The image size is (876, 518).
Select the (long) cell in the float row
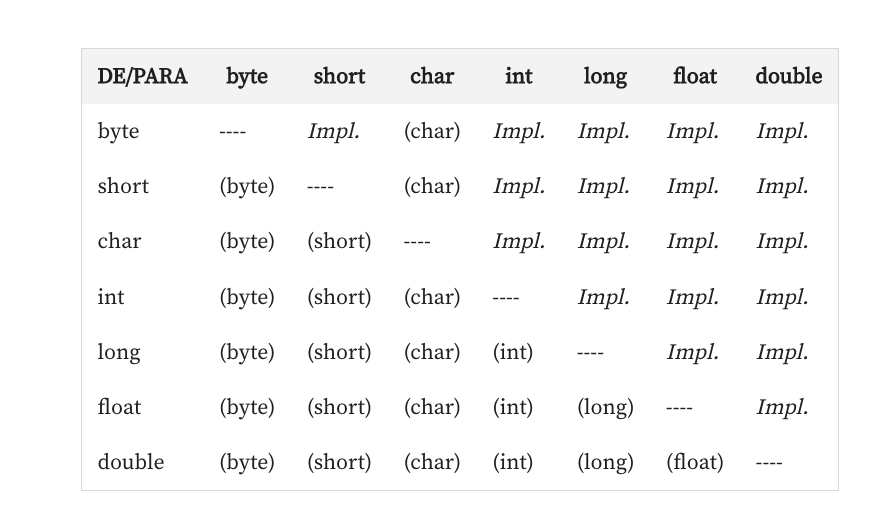coord(605,407)
